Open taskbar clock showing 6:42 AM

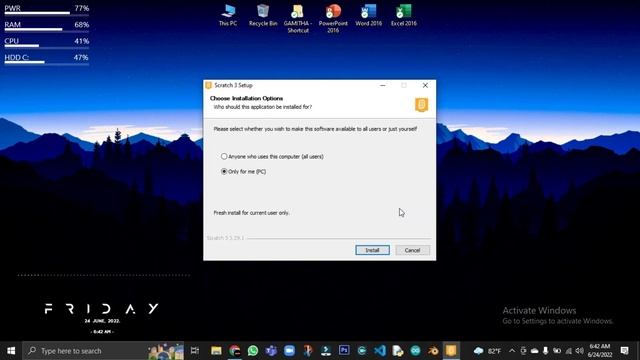tap(600, 351)
